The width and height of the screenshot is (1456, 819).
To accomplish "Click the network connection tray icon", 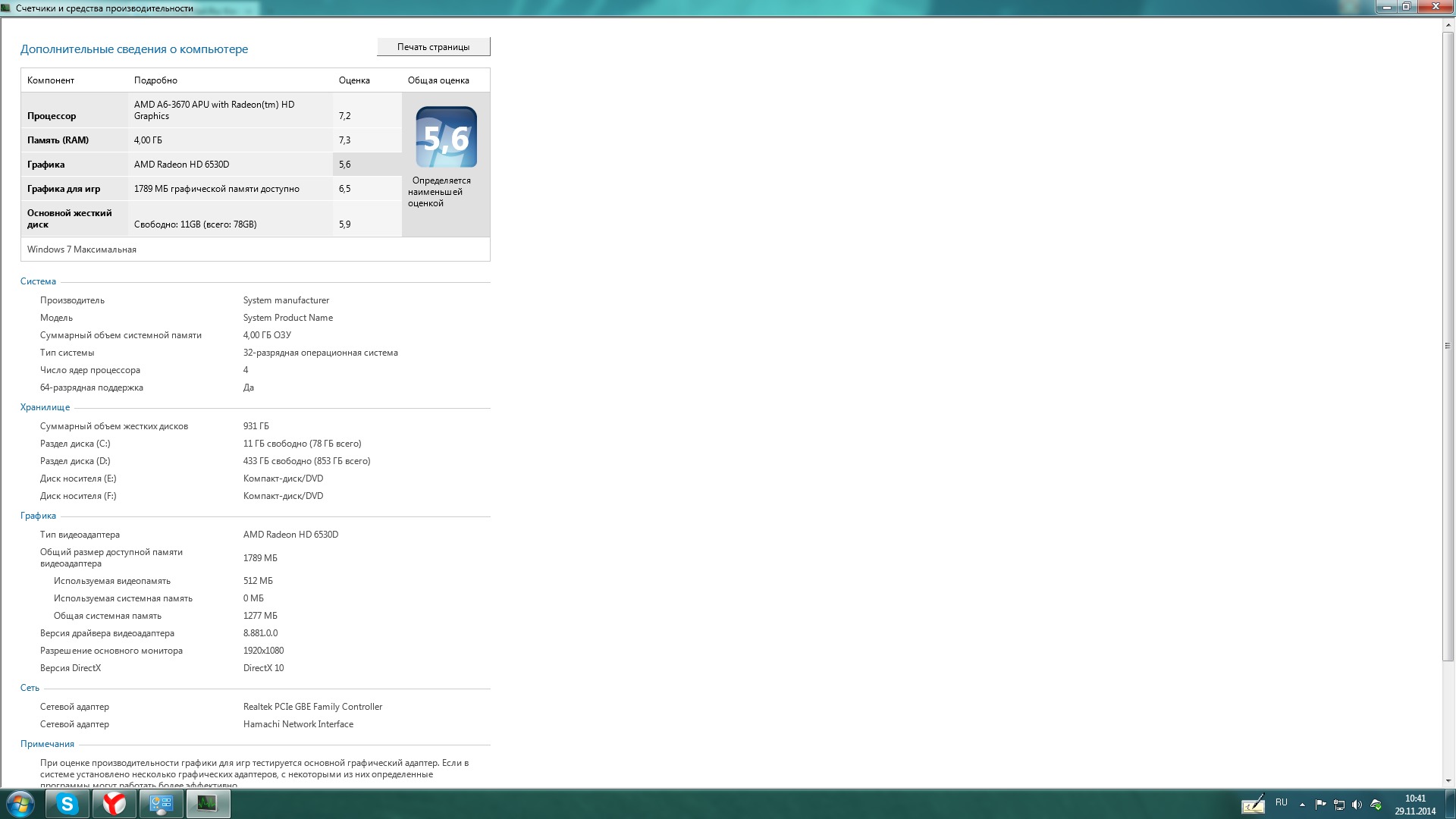I will coord(1339,805).
